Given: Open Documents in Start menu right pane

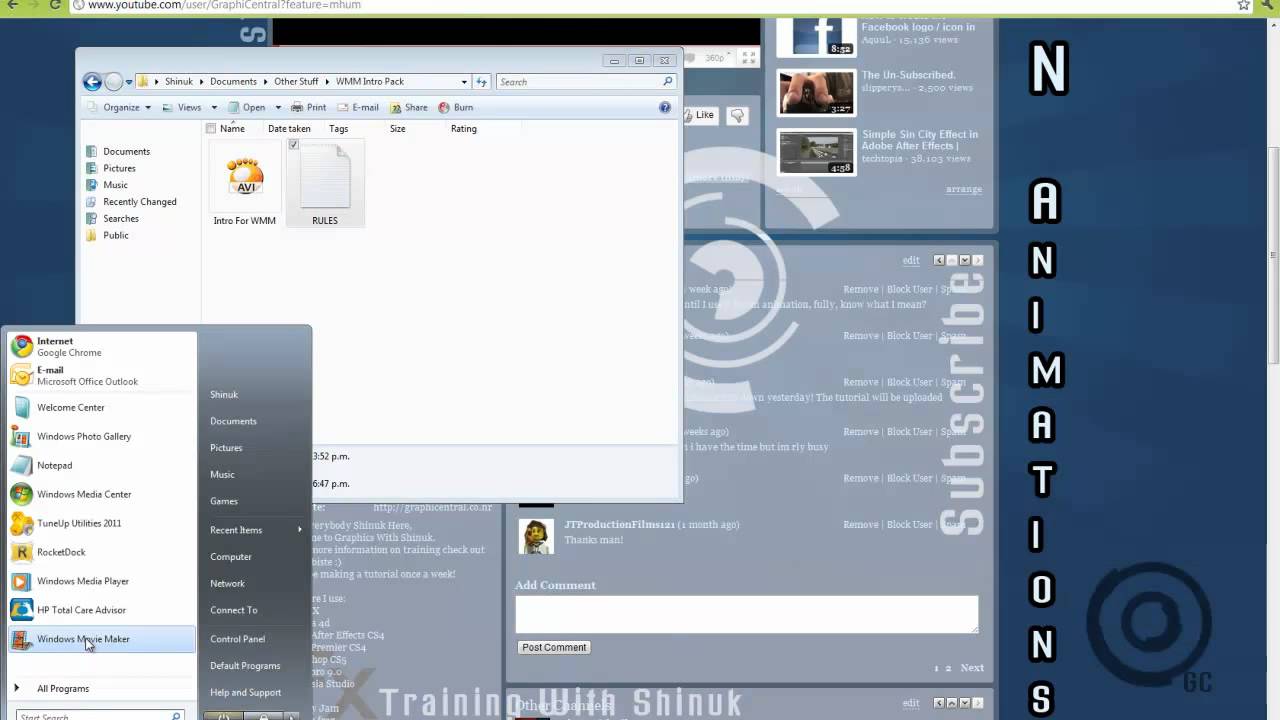Looking at the screenshot, I should click(233, 421).
